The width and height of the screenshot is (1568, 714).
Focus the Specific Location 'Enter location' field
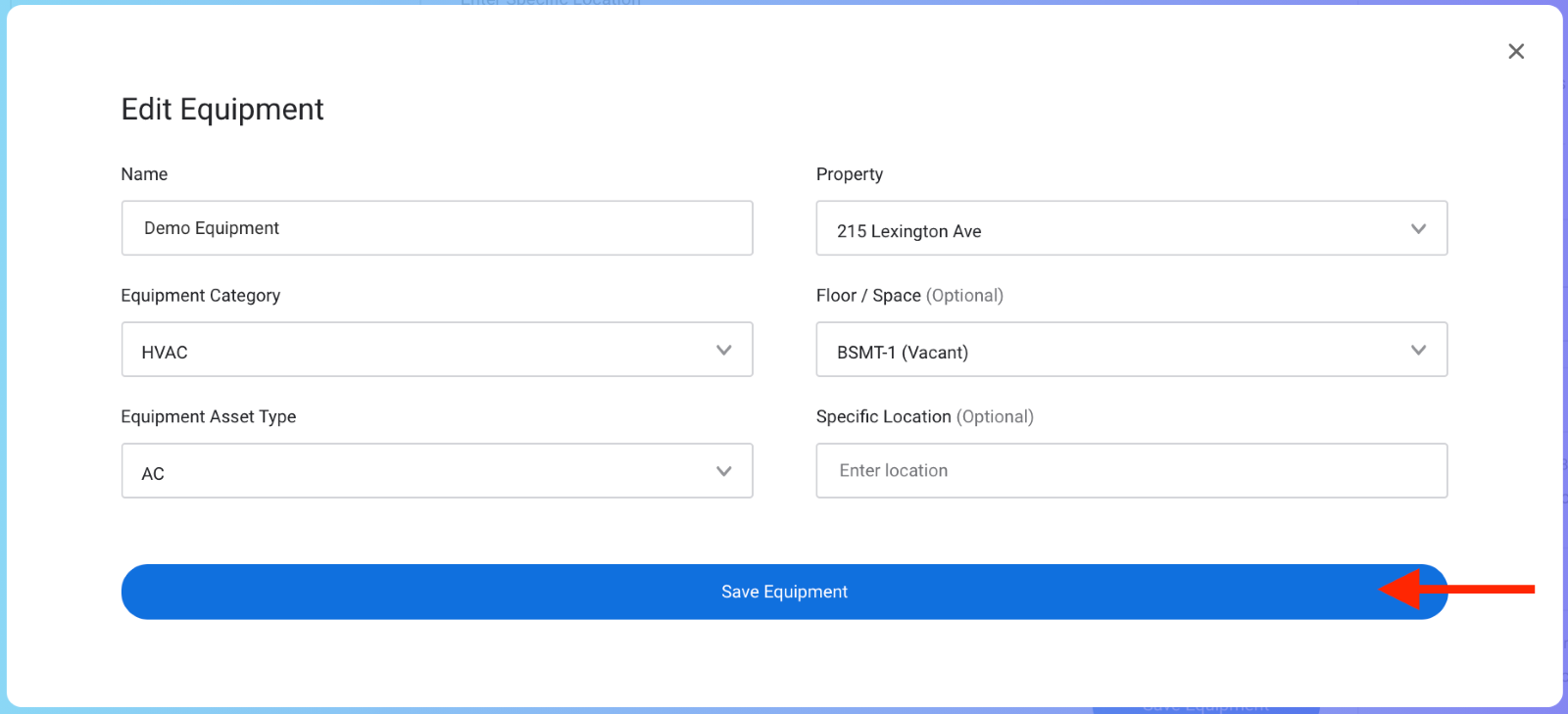1131,471
